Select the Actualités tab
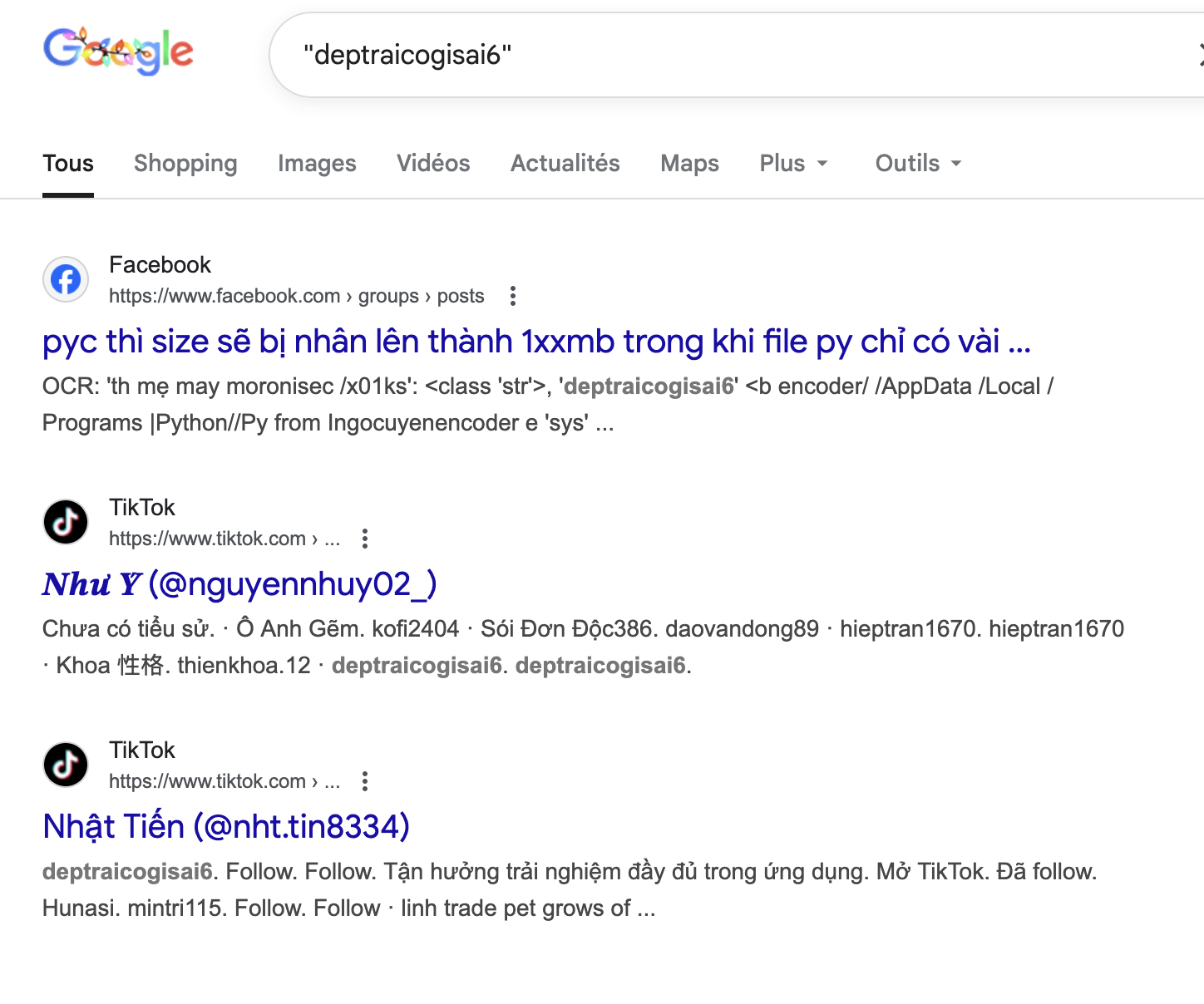 (x=565, y=163)
